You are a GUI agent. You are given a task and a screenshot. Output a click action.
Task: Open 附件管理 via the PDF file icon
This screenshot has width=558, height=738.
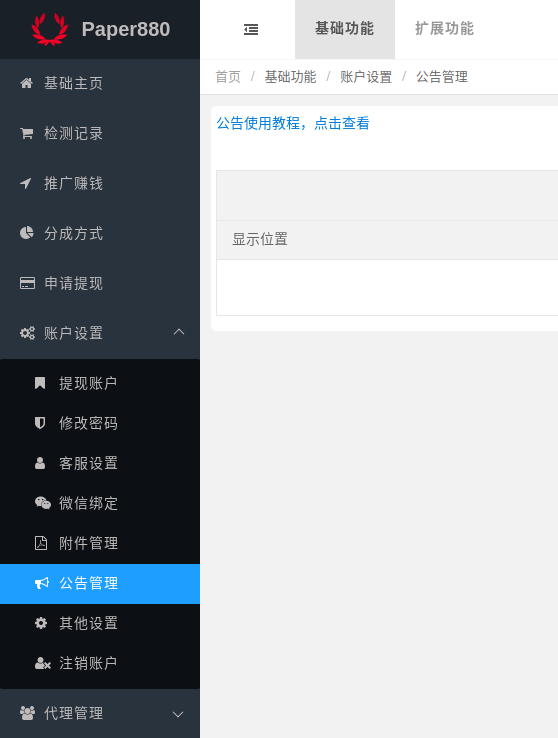click(41, 543)
